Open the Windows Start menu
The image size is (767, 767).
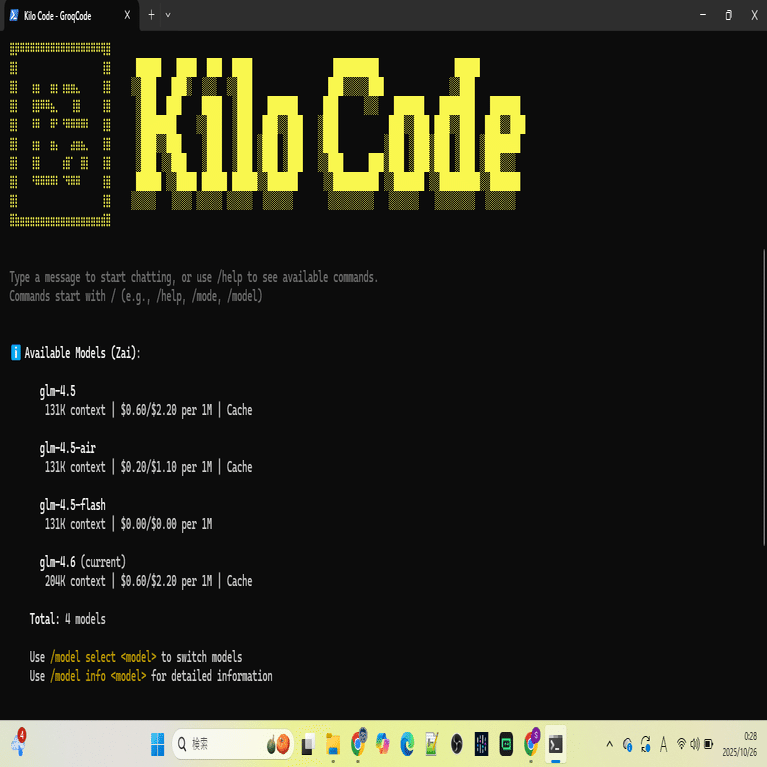(158, 744)
